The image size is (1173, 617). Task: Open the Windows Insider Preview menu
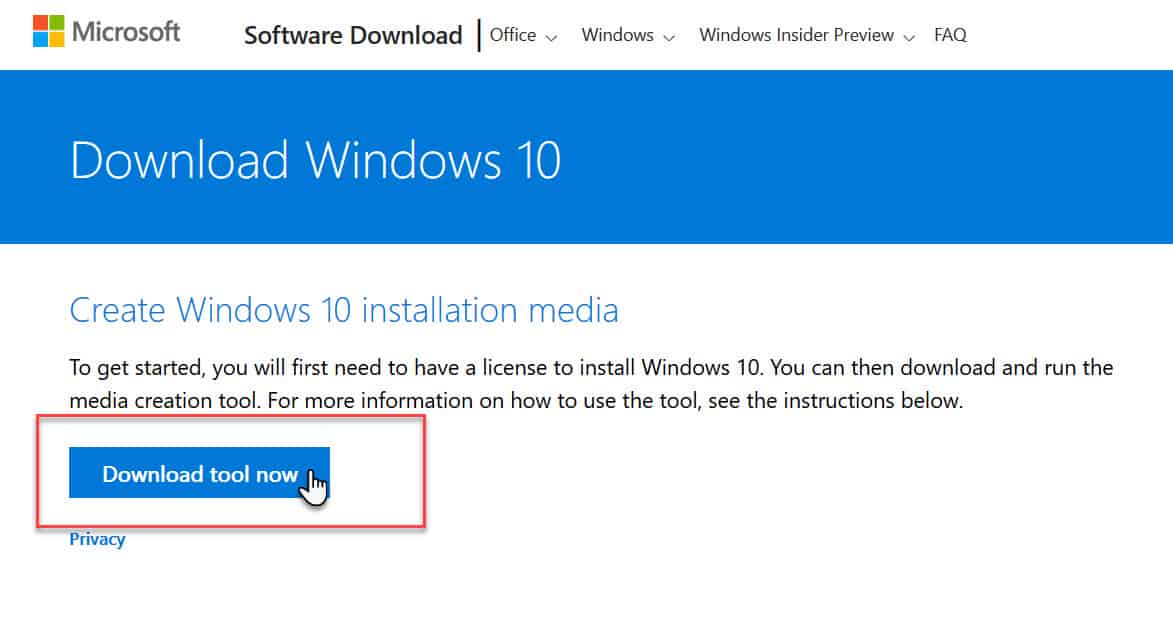coord(797,35)
